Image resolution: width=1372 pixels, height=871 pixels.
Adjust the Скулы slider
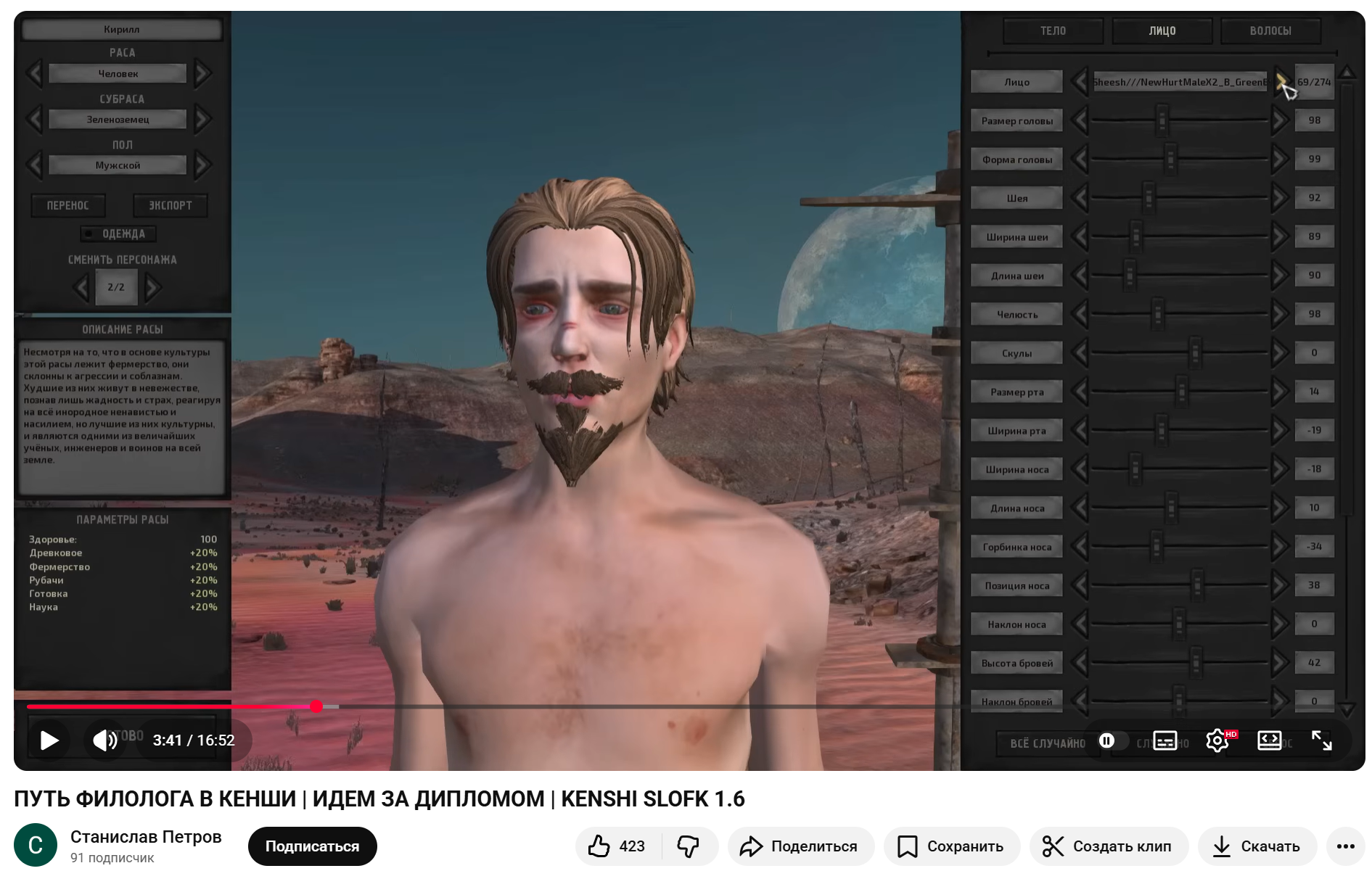pyautogui.click(x=1180, y=353)
